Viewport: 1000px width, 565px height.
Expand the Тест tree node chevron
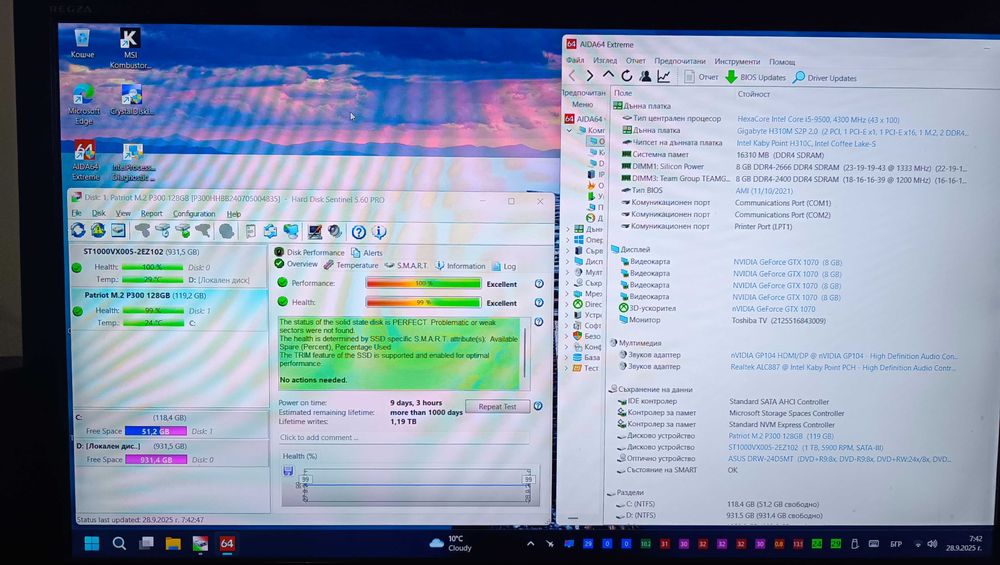(x=567, y=368)
